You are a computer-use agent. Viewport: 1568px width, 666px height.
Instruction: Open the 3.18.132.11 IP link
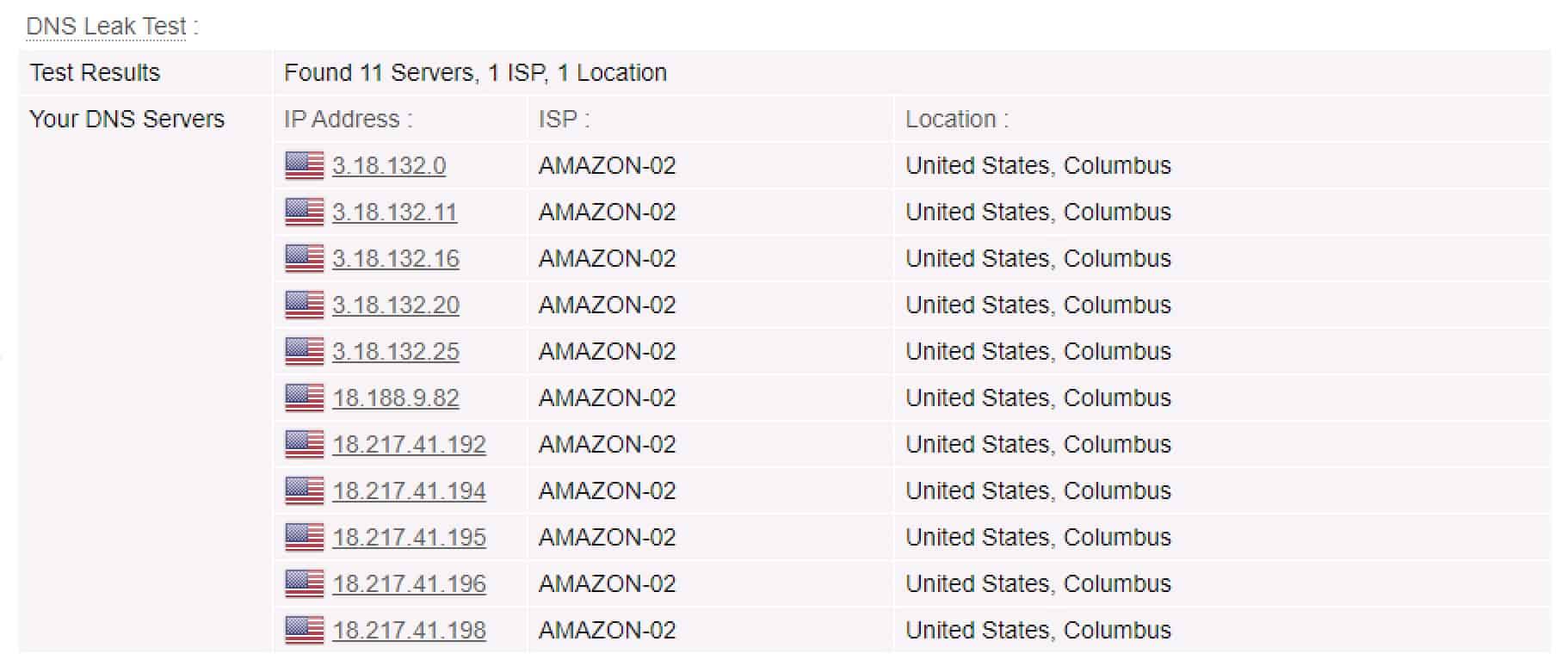[395, 212]
